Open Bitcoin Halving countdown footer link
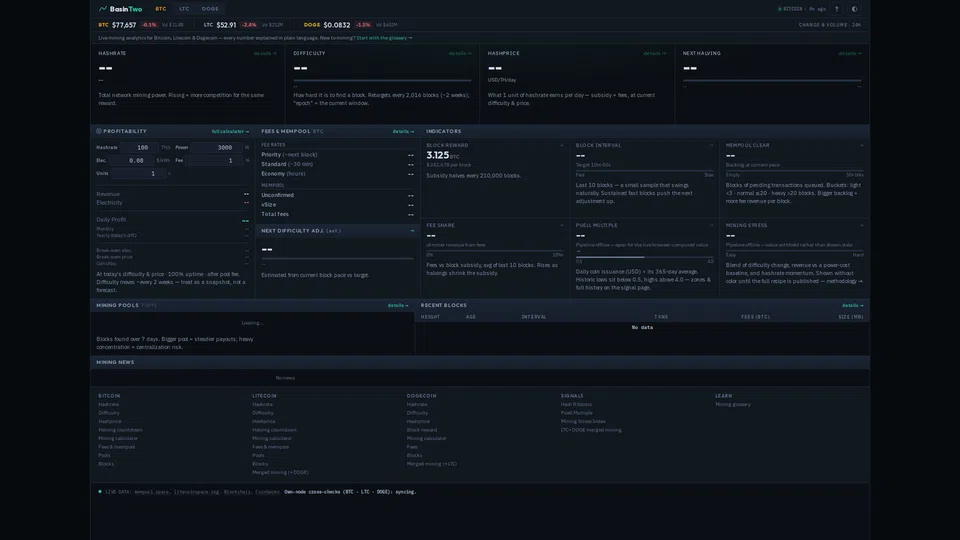Screen dimensions: 960x540 point(120,430)
